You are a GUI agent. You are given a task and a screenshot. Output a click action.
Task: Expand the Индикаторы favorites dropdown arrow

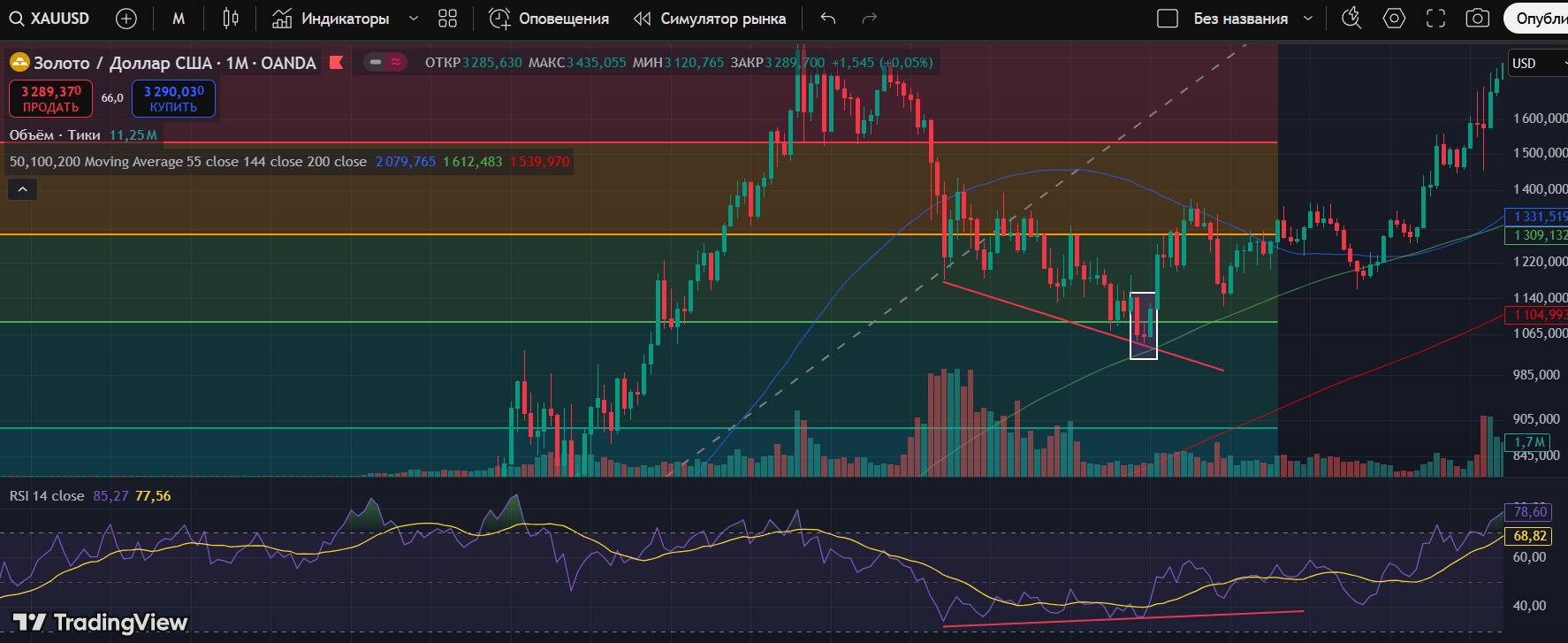point(413,19)
